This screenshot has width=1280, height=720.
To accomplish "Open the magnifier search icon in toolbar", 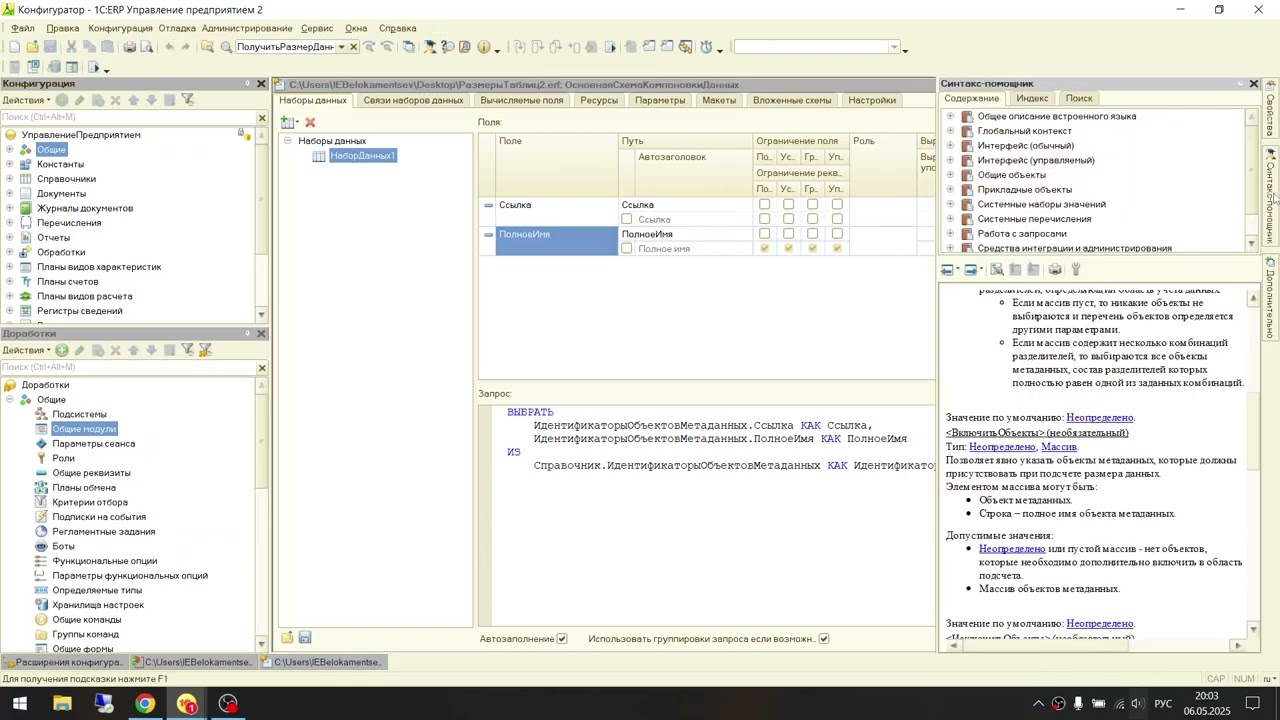I will (x=226, y=47).
